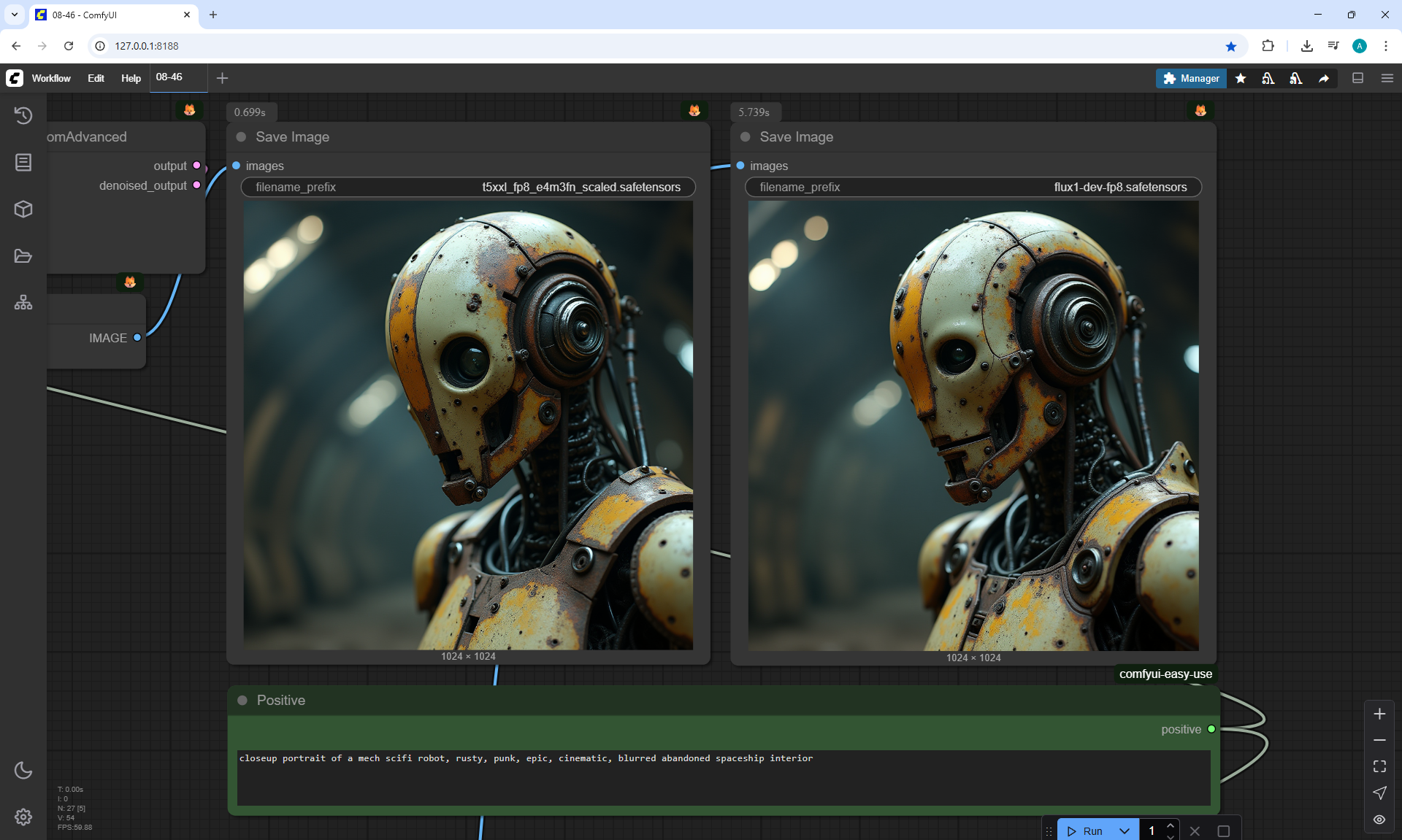Screen dimensions: 1402x840
Task: Toggle the bottom panel icon
Action: coord(1358,78)
